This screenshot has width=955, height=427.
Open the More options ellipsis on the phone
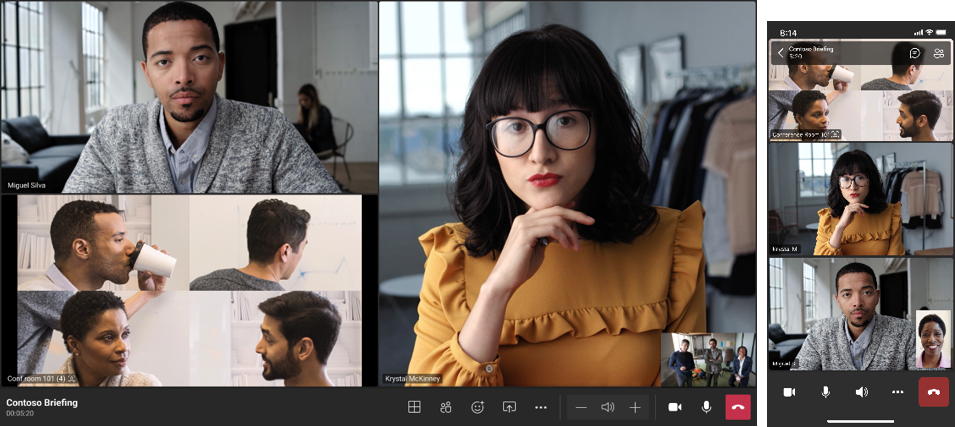point(897,392)
